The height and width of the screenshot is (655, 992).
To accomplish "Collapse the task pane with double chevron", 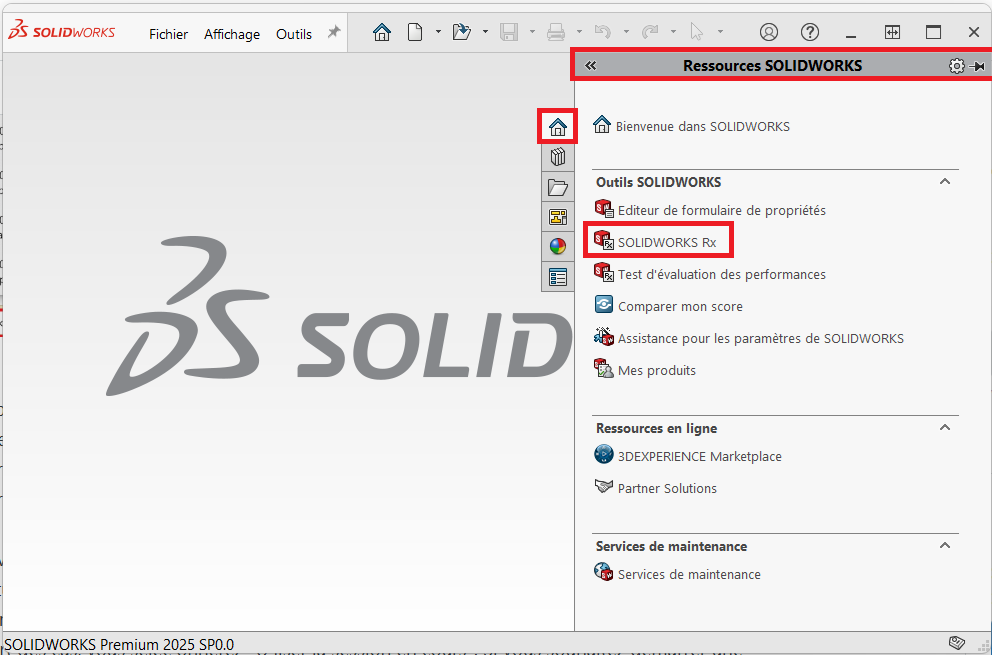I will click(x=590, y=65).
